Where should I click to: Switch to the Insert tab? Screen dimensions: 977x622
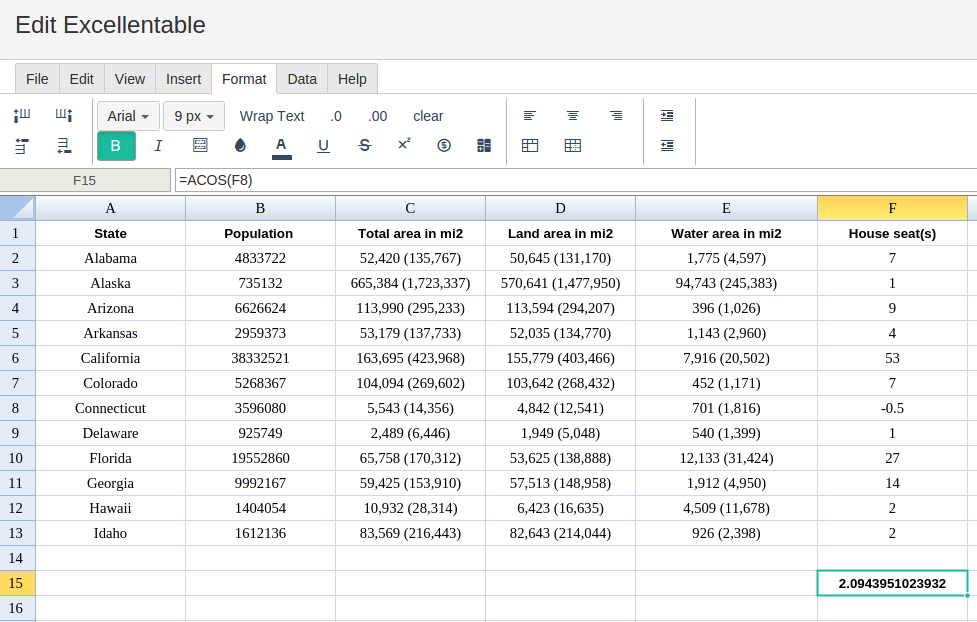point(183,79)
